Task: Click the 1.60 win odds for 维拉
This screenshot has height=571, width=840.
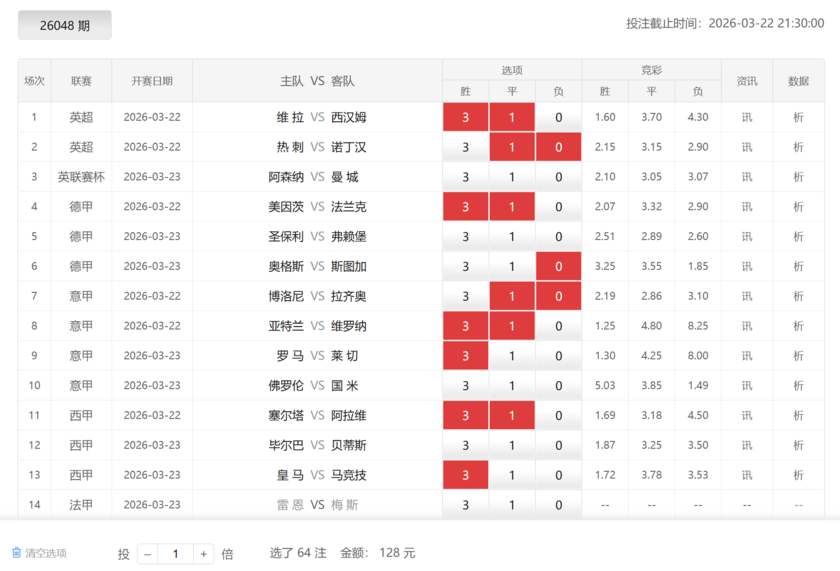Action: point(605,117)
